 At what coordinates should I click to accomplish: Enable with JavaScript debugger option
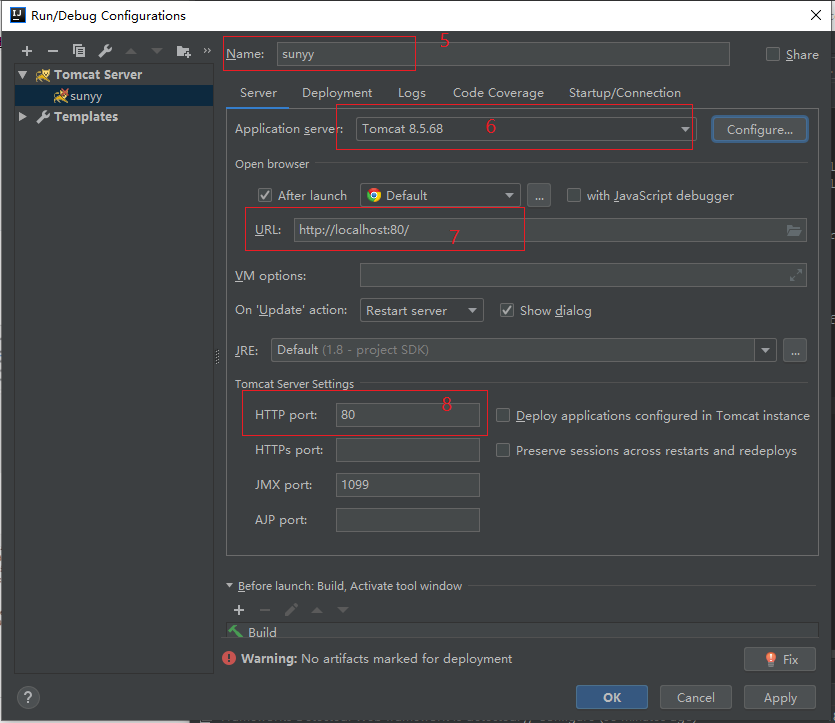(574, 196)
